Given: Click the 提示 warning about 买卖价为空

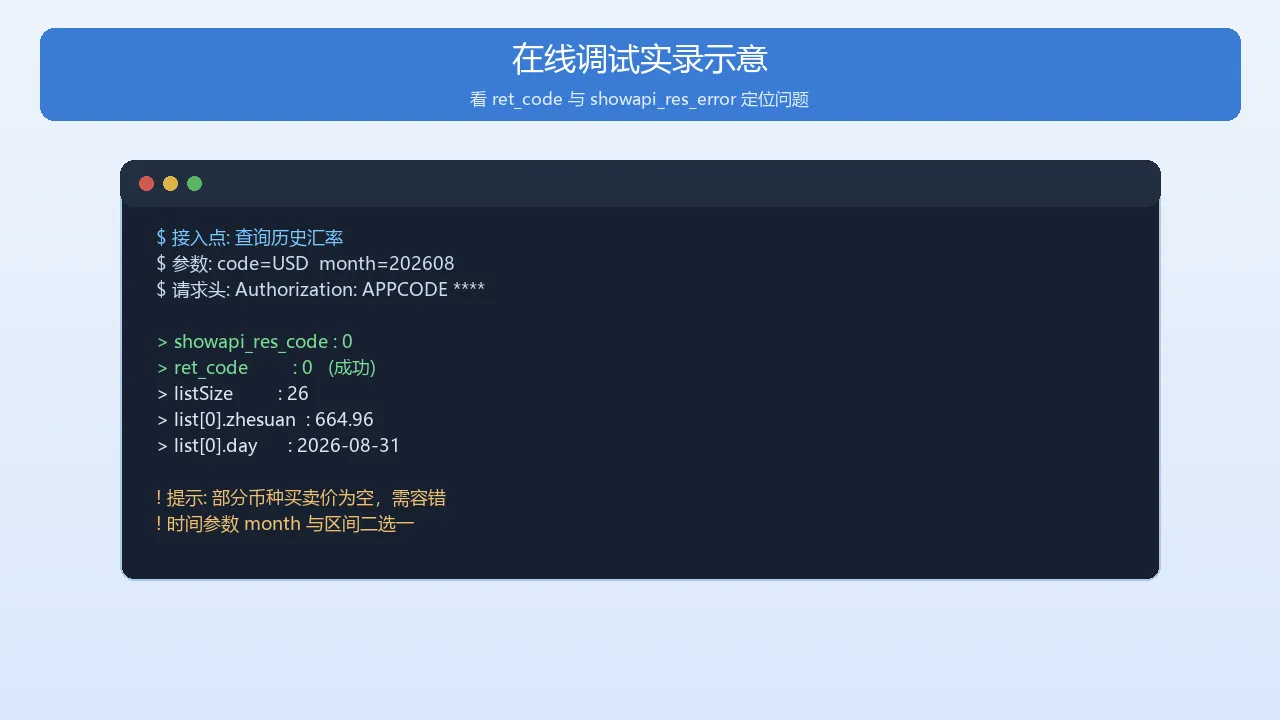Looking at the screenshot, I should point(301,498).
